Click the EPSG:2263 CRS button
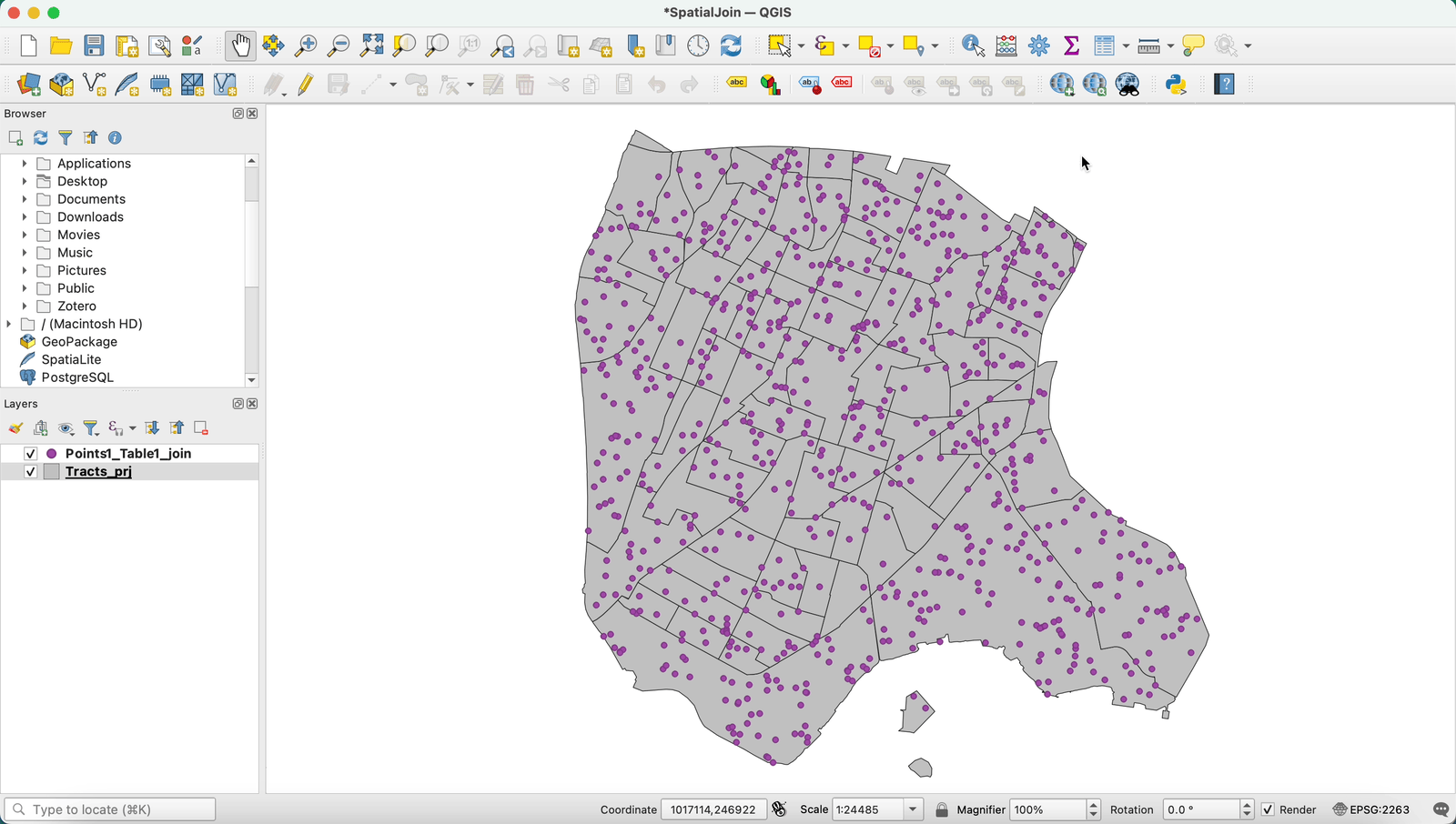 1371,809
